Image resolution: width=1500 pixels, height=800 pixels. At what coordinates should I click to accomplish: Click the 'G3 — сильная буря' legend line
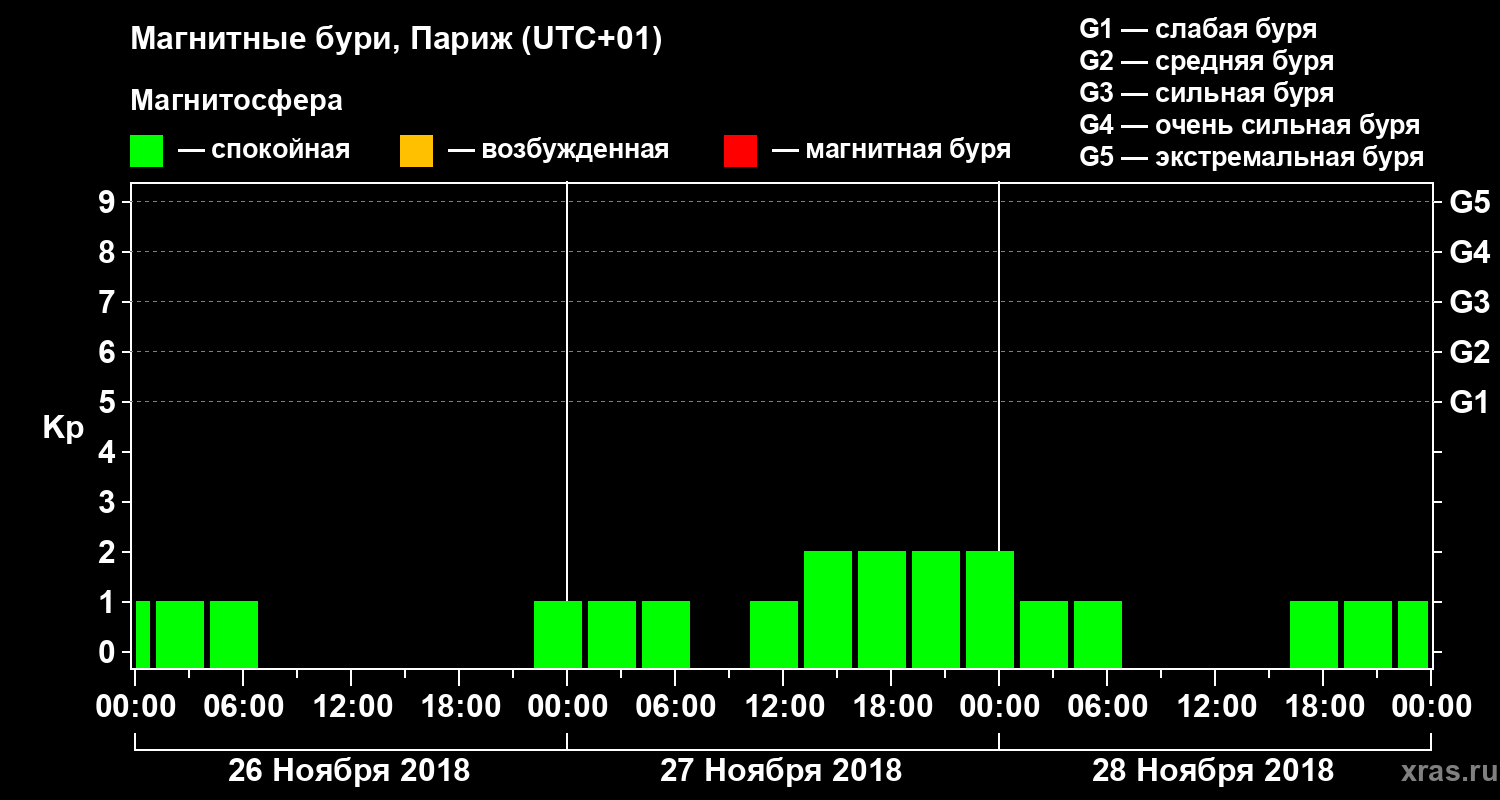point(1206,93)
